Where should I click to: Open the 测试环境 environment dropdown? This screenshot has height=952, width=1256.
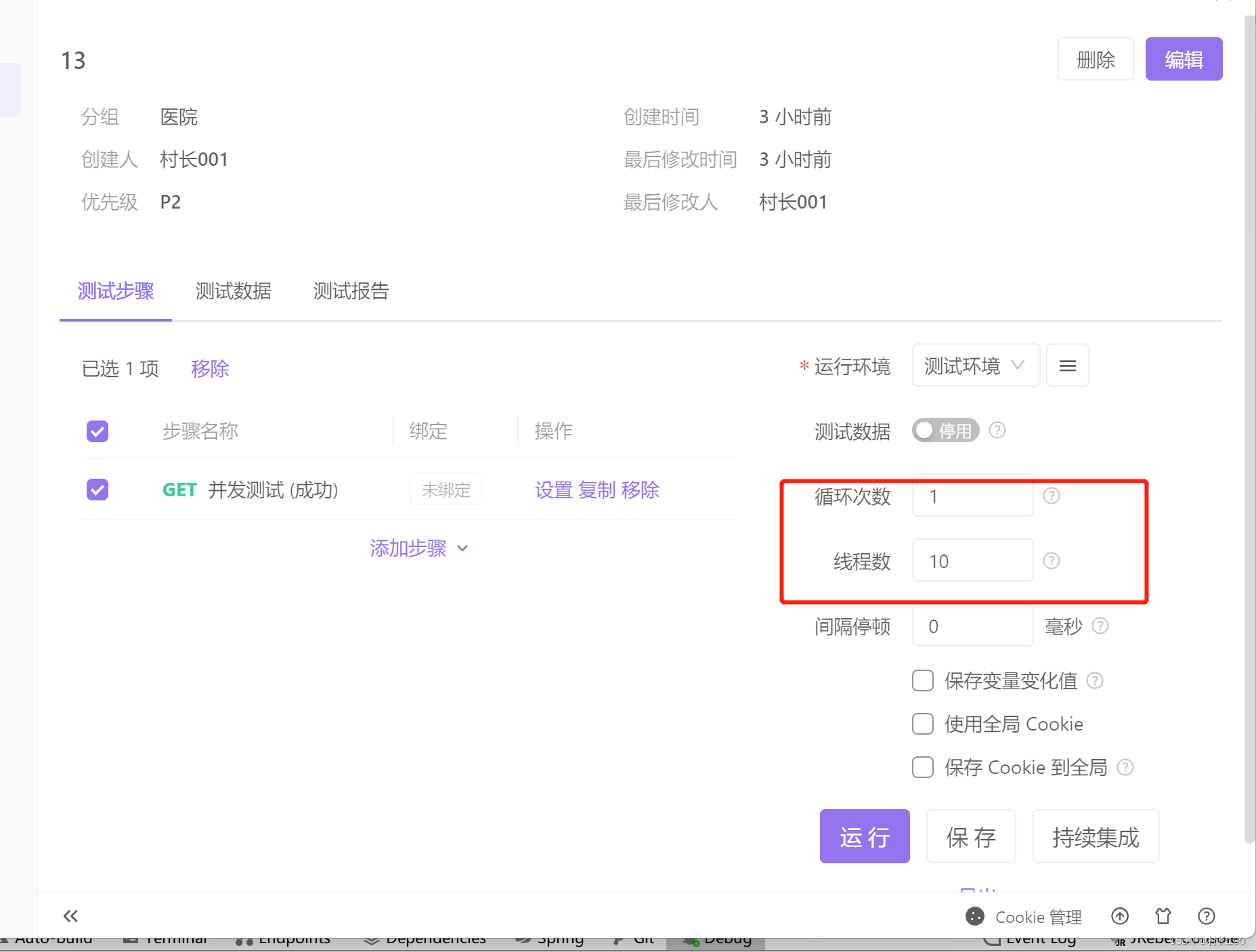(x=975, y=365)
